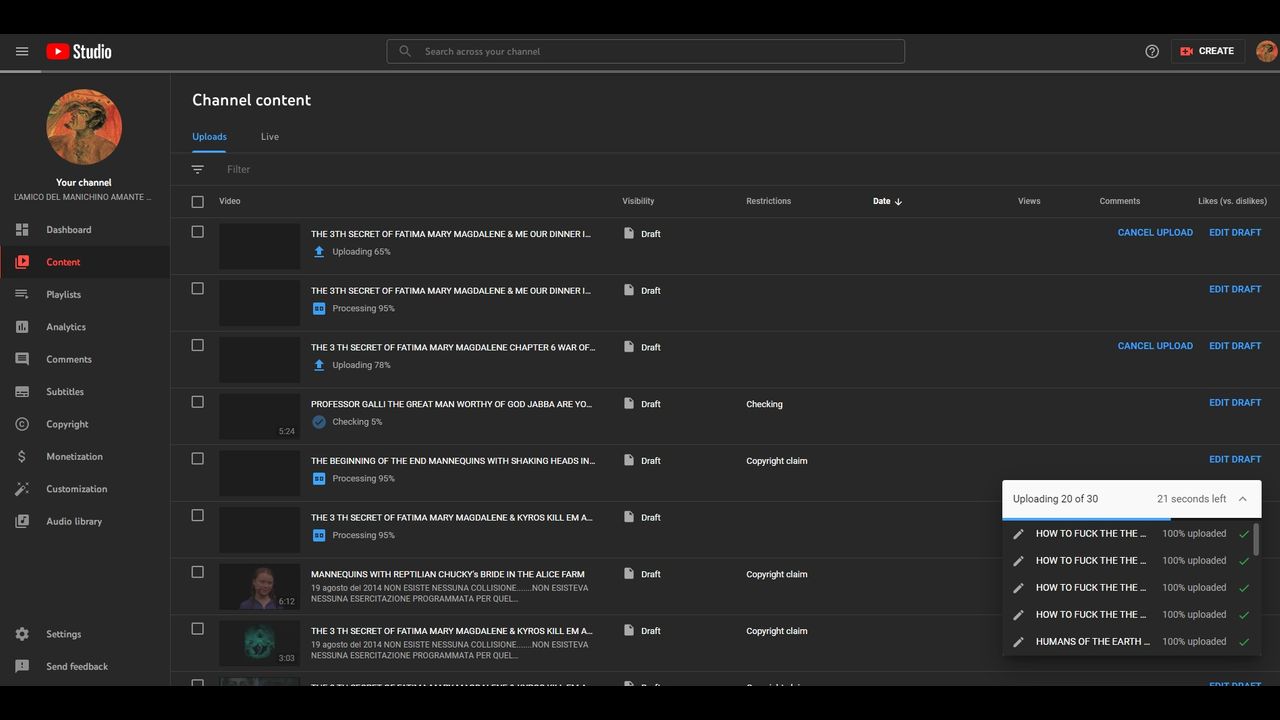Cancel upload of the 65% uploading video
Viewport: 1280px width, 720px height.
(x=1155, y=233)
